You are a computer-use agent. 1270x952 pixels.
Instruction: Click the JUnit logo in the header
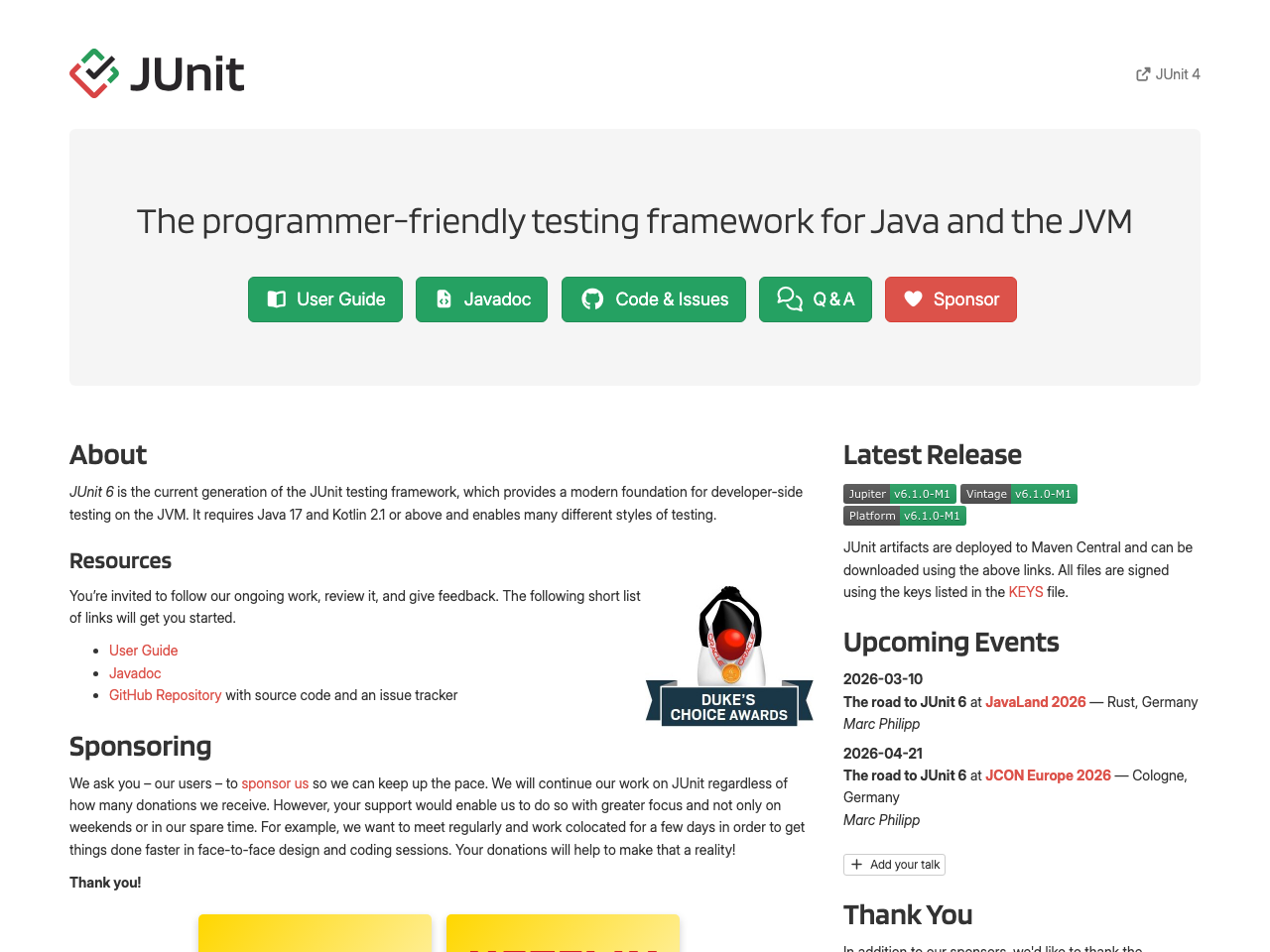[96, 72]
